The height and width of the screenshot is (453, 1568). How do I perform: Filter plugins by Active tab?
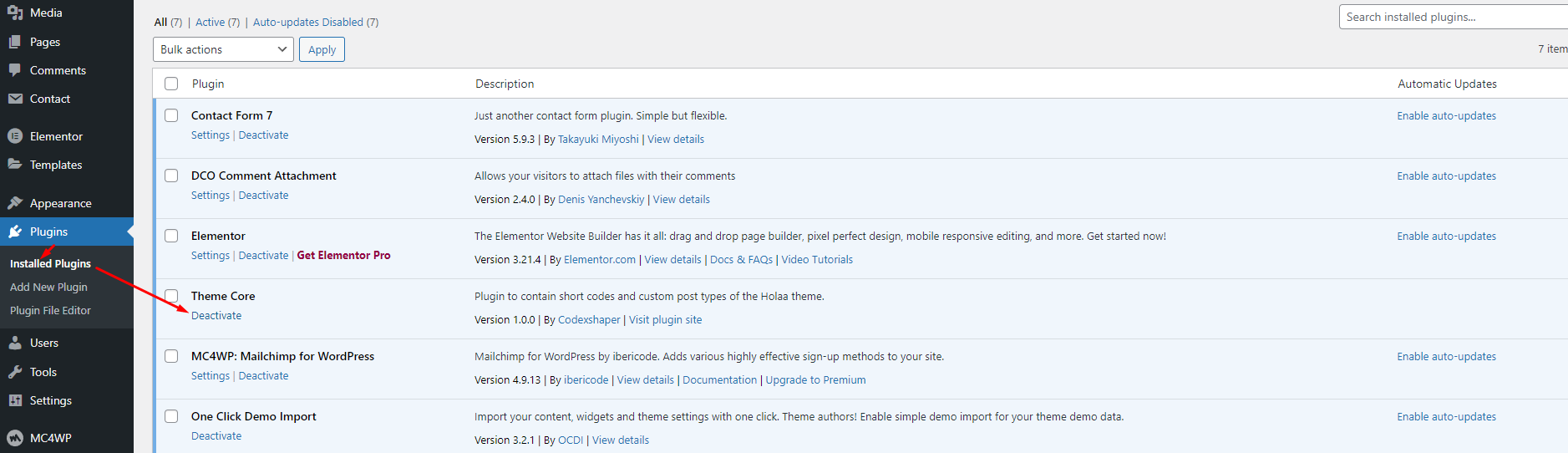(217, 23)
